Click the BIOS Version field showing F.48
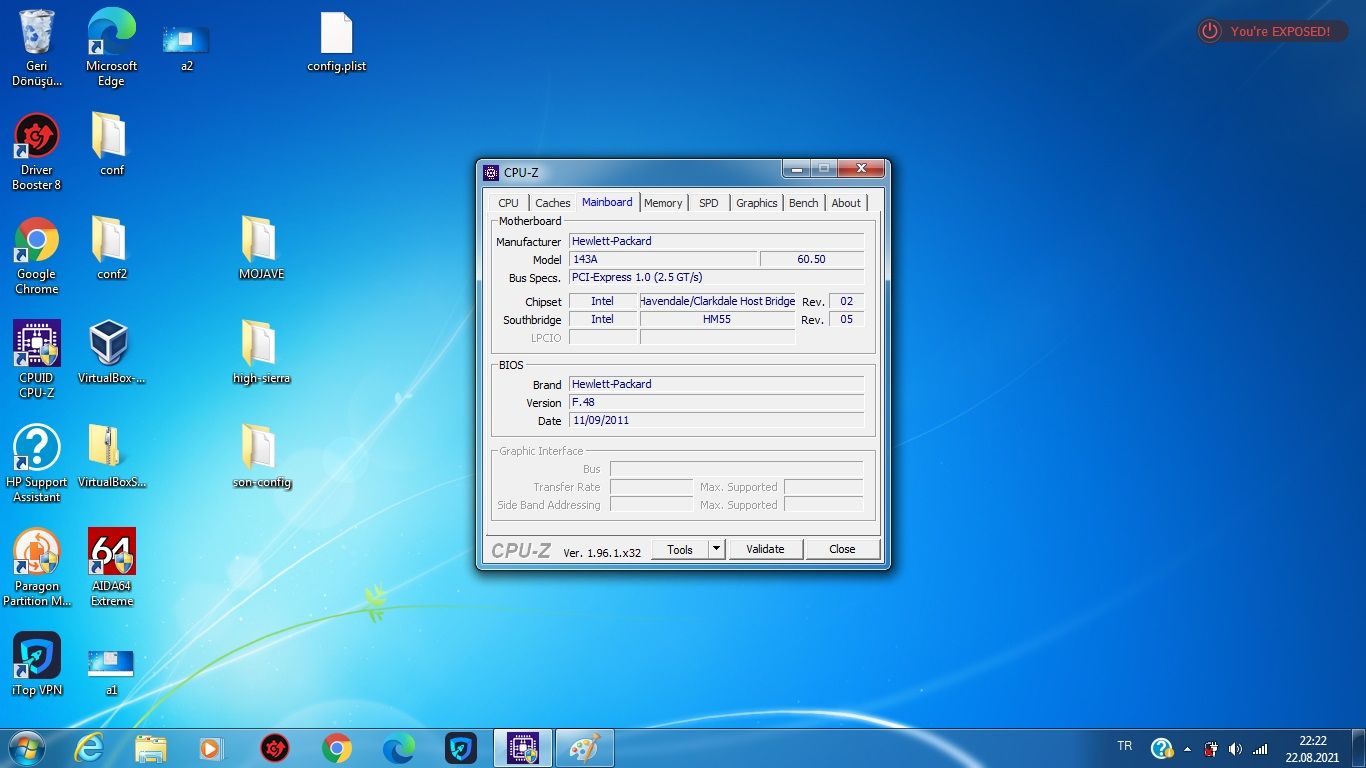This screenshot has width=1366, height=768. [716, 402]
